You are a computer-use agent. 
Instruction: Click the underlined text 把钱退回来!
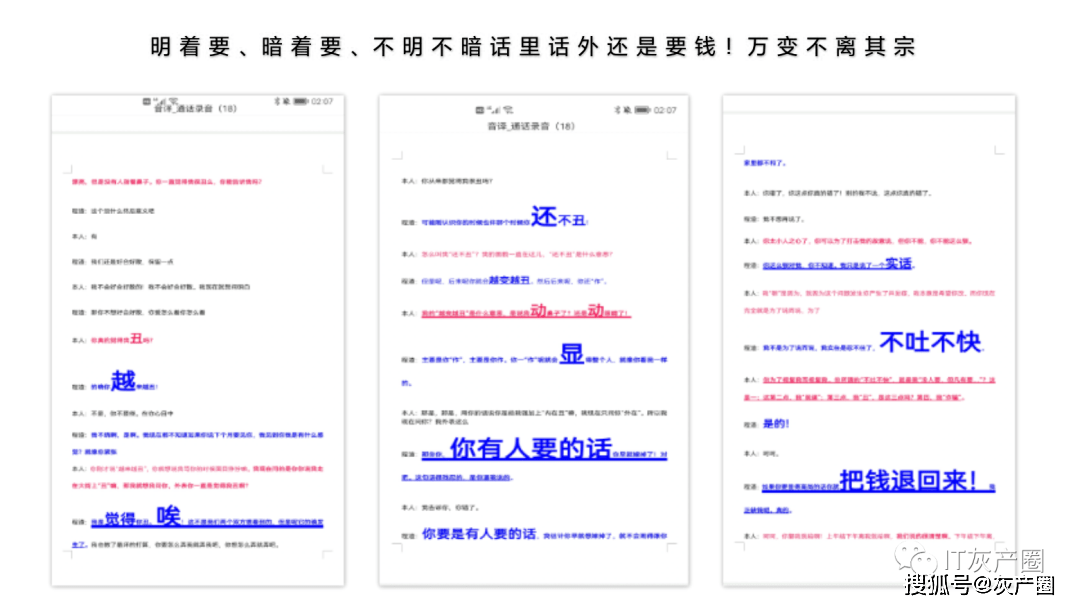(908, 481)
